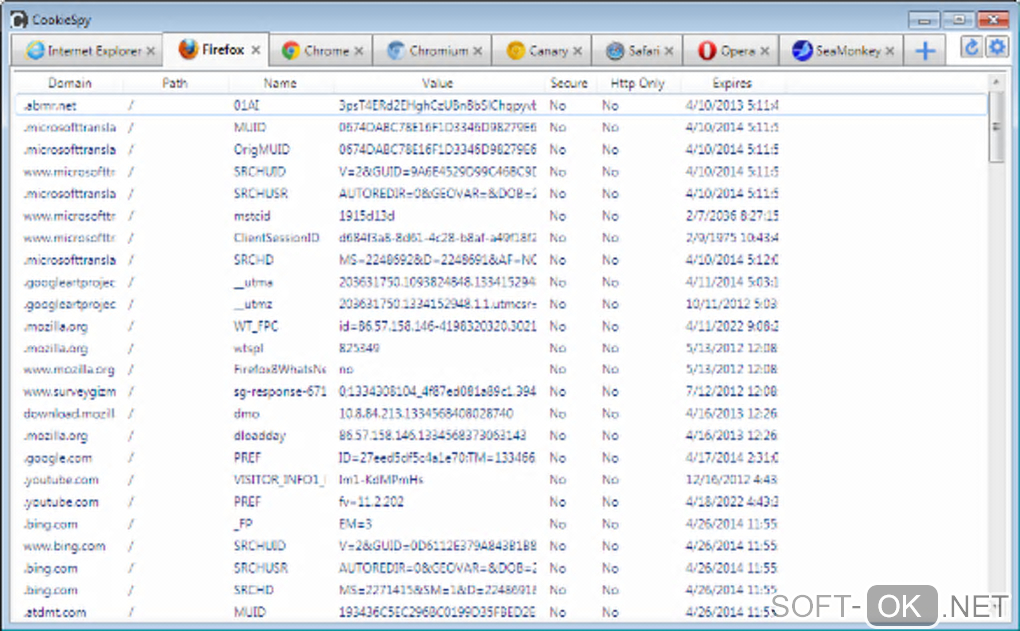
Task: Close the Internet Explorer tab
Action: click(x=150, y=51)
